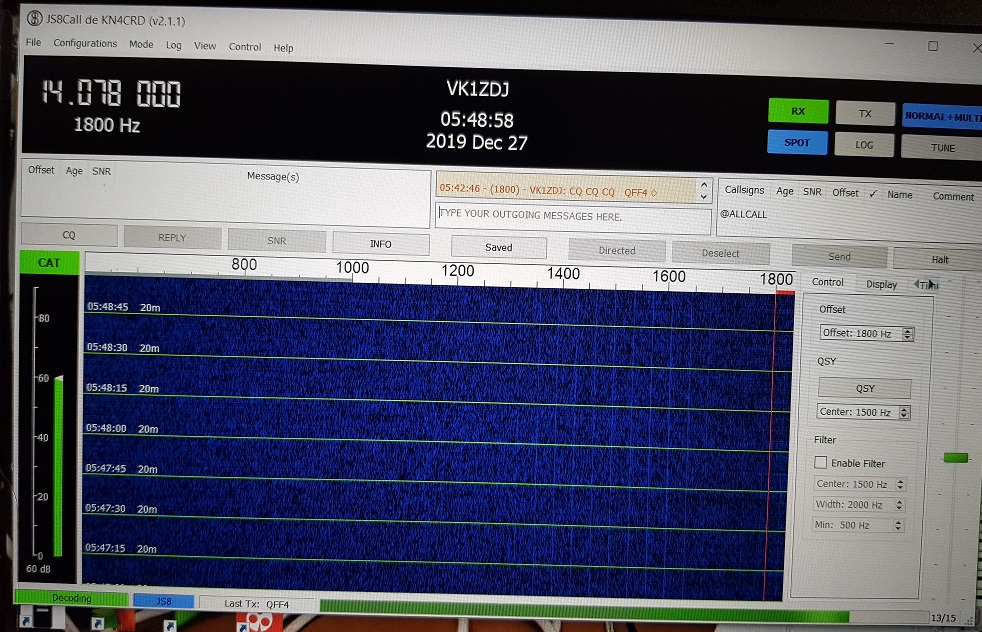Click the VK1ZDJ callsign label
The image size is (982, 632).
coord(477,89)
